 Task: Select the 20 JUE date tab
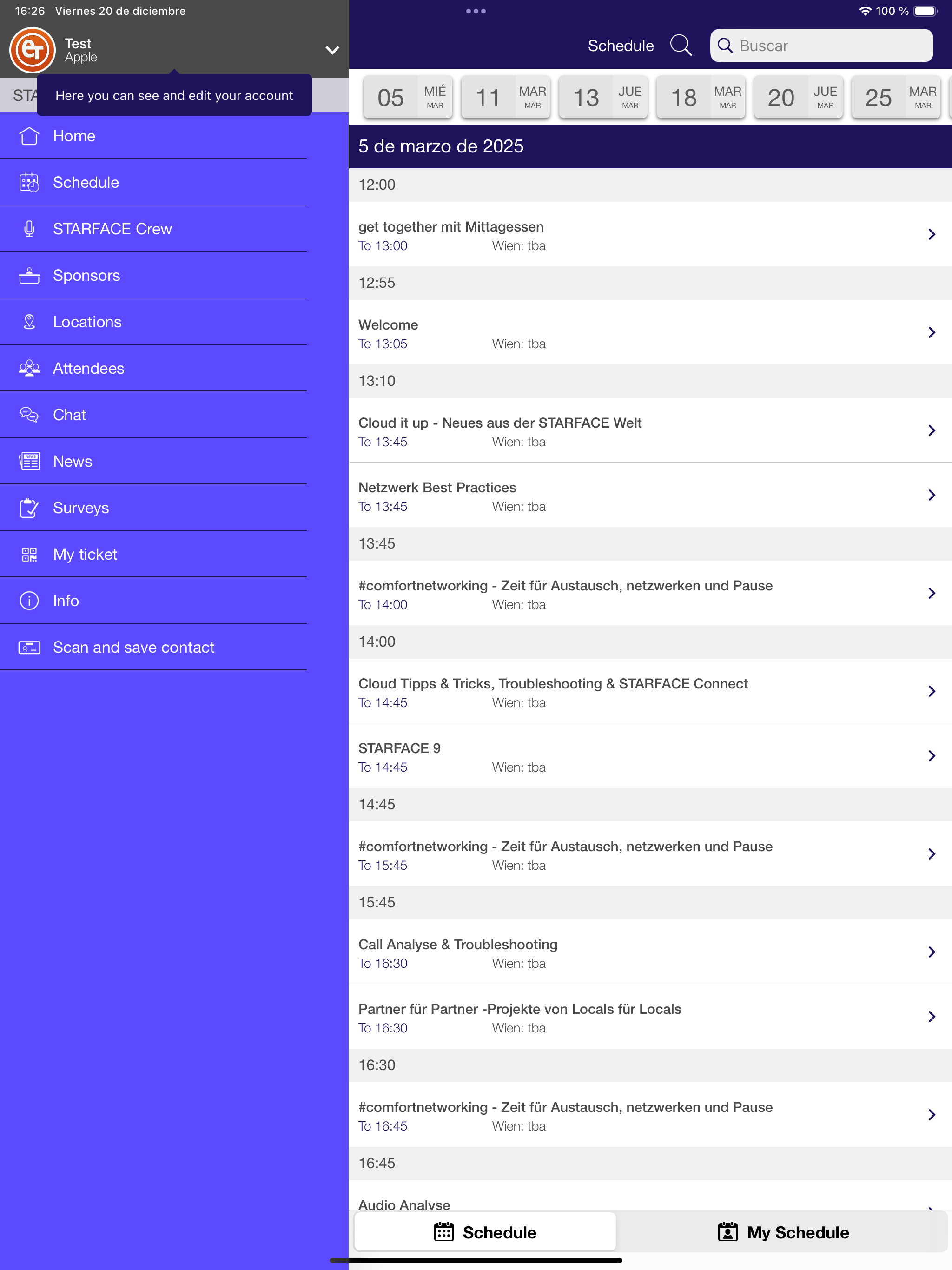799,97
